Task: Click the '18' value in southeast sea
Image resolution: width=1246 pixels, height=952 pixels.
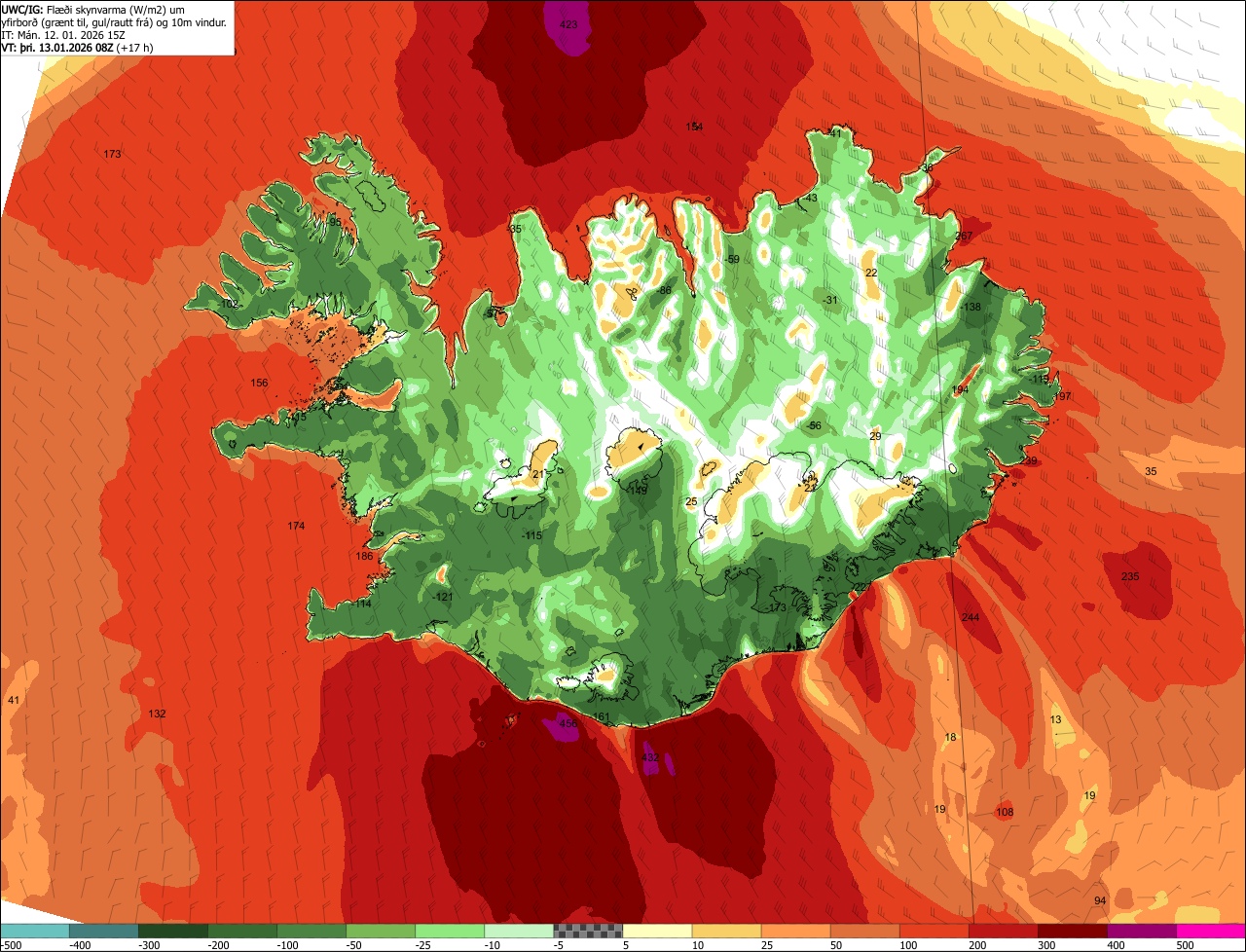Action: [x=950, y=737]
